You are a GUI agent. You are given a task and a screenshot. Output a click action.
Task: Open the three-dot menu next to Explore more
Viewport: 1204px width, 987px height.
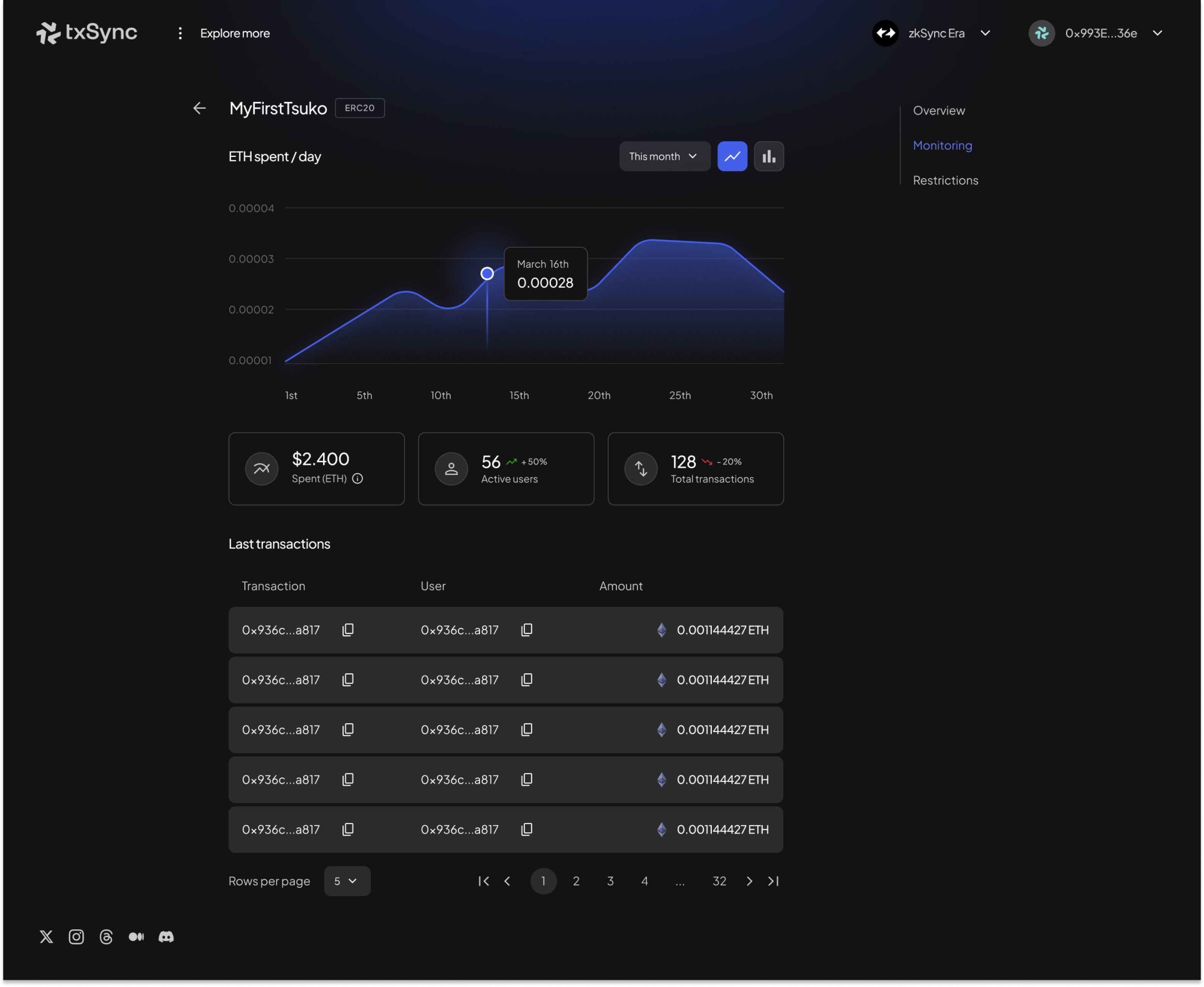pos(180,33)
